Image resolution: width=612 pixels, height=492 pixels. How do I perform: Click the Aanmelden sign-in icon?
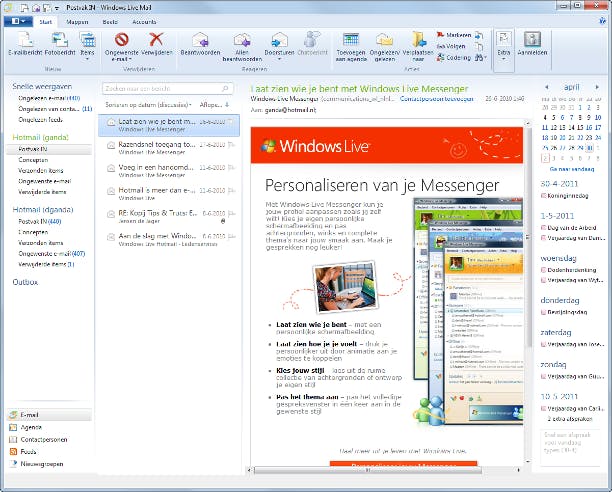click(x=532, y=40)
